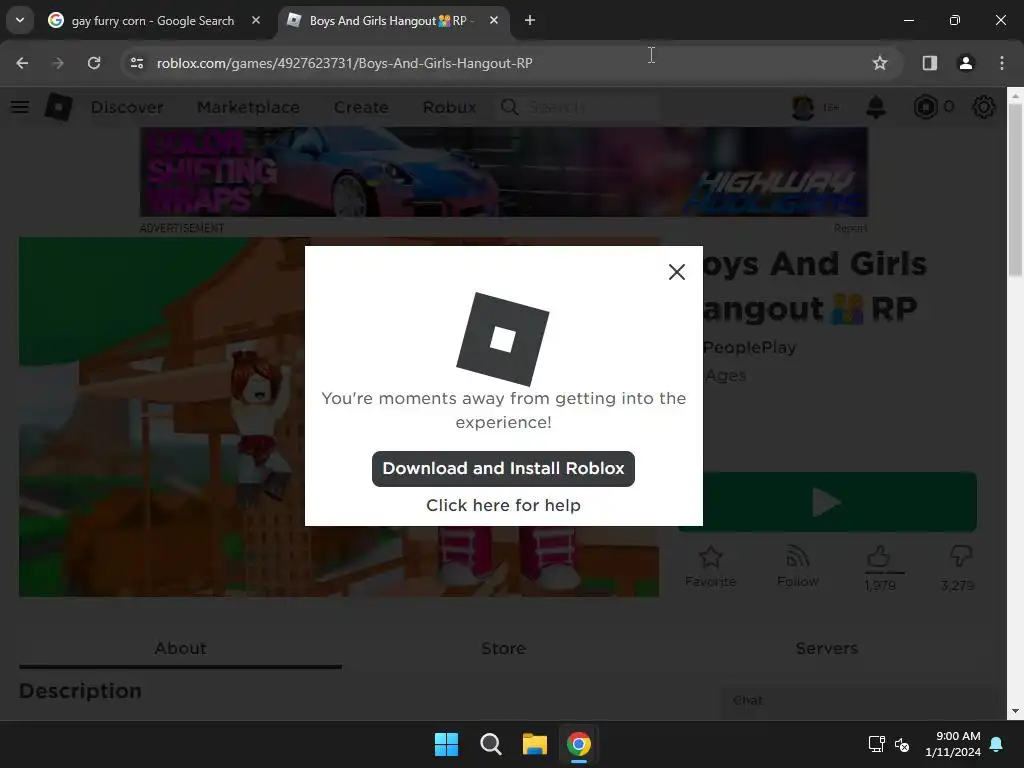Open the taskbar notification bell

pos(997,744)
